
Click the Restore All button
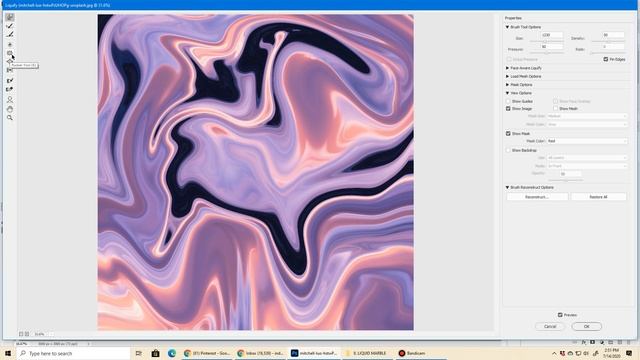(x=598, y=197)
